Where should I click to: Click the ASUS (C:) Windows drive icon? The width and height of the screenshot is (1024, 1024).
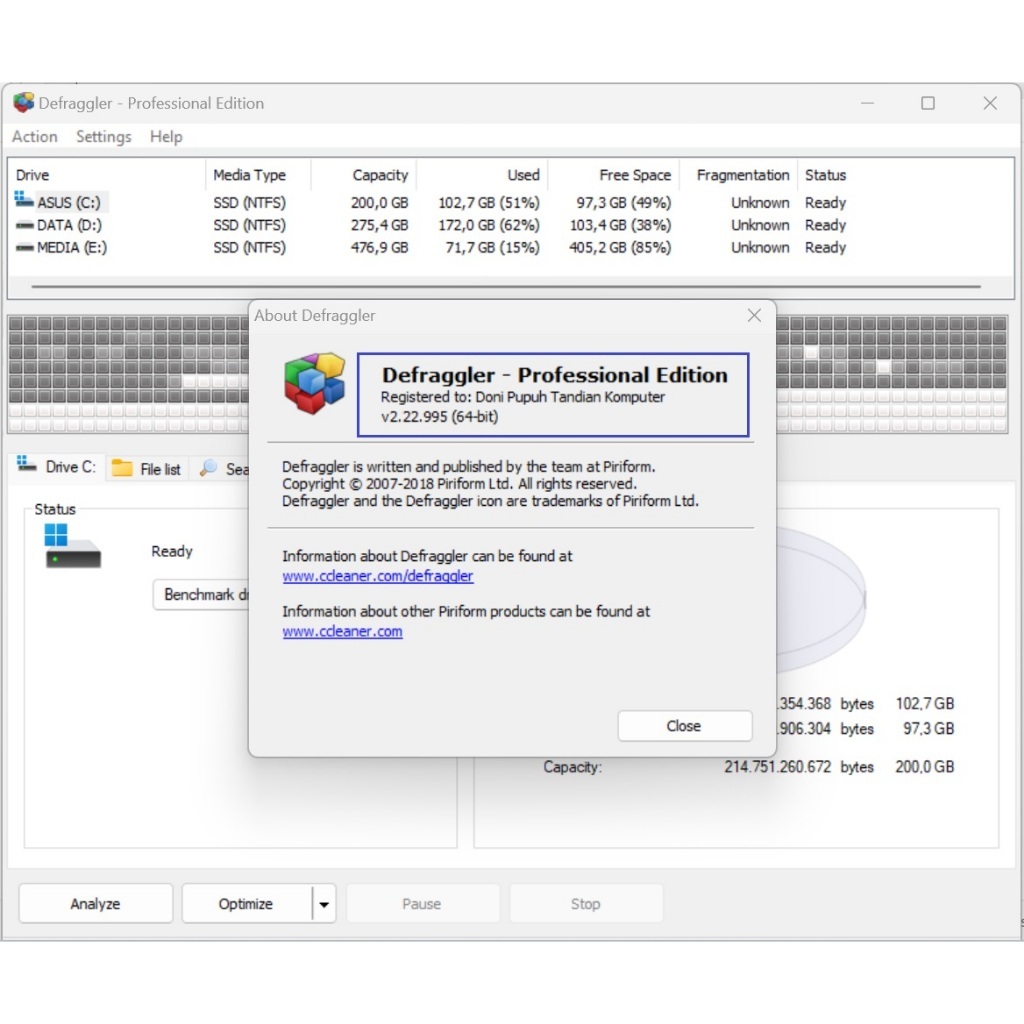[x=24, y=199]
